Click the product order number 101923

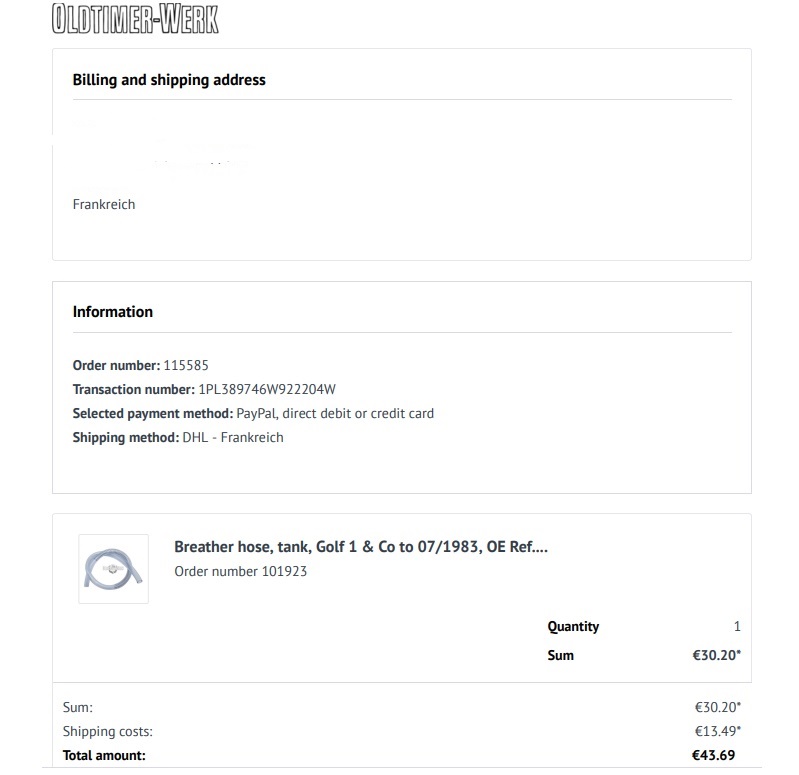point(240,571)
